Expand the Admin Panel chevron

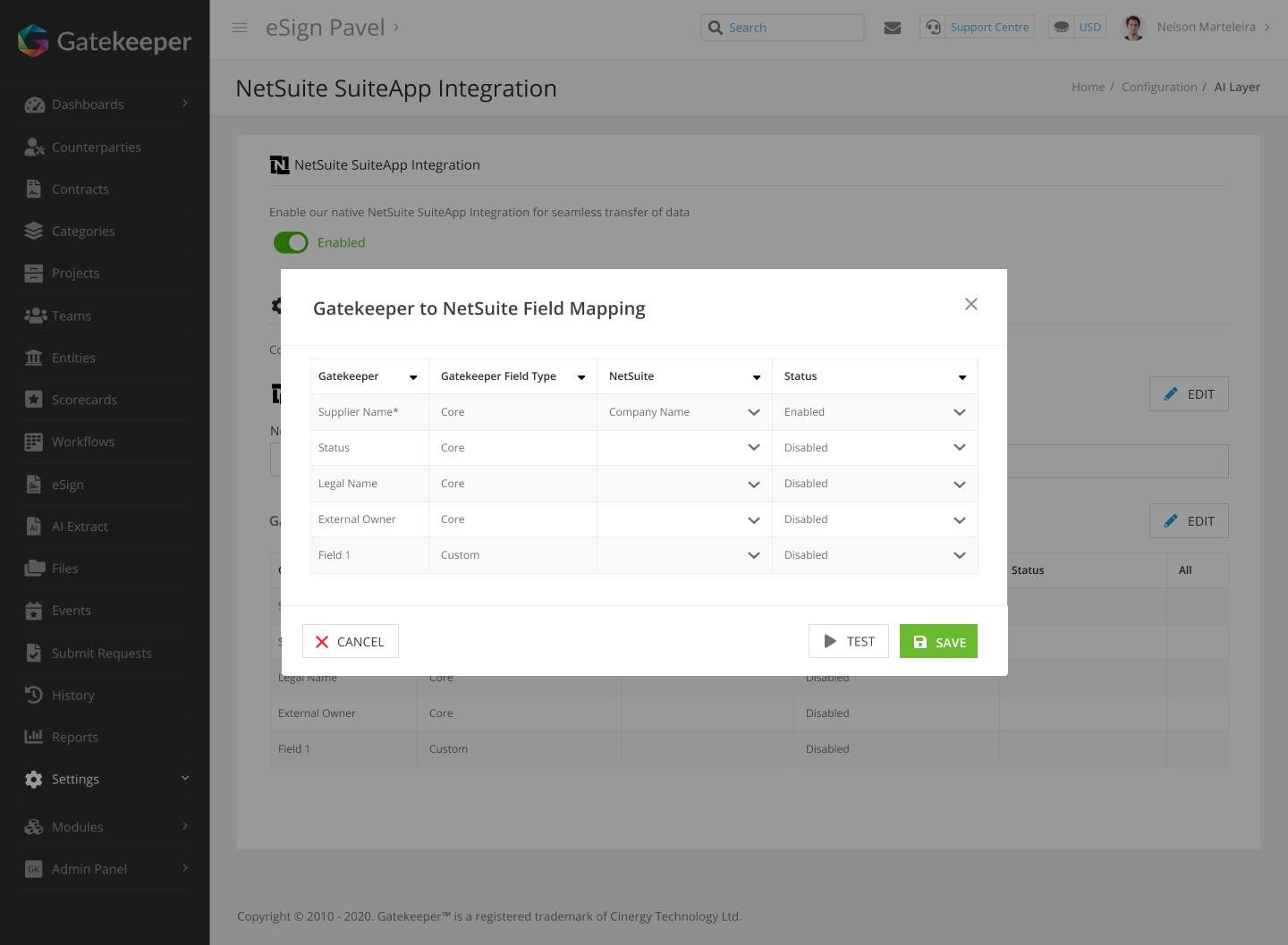(x=185, y=868)
